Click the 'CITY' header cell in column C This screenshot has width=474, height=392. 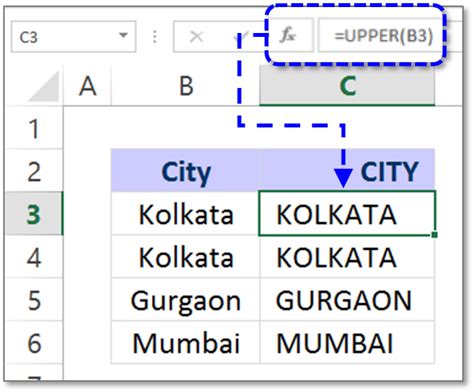point(347,171)
